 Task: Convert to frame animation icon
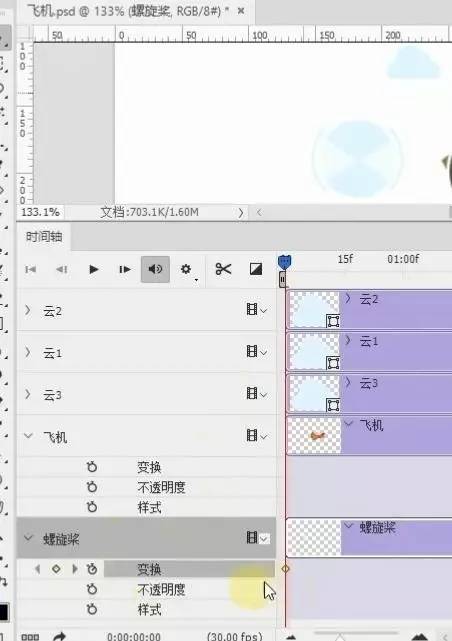pyautogui.click(x=30, y=637)
